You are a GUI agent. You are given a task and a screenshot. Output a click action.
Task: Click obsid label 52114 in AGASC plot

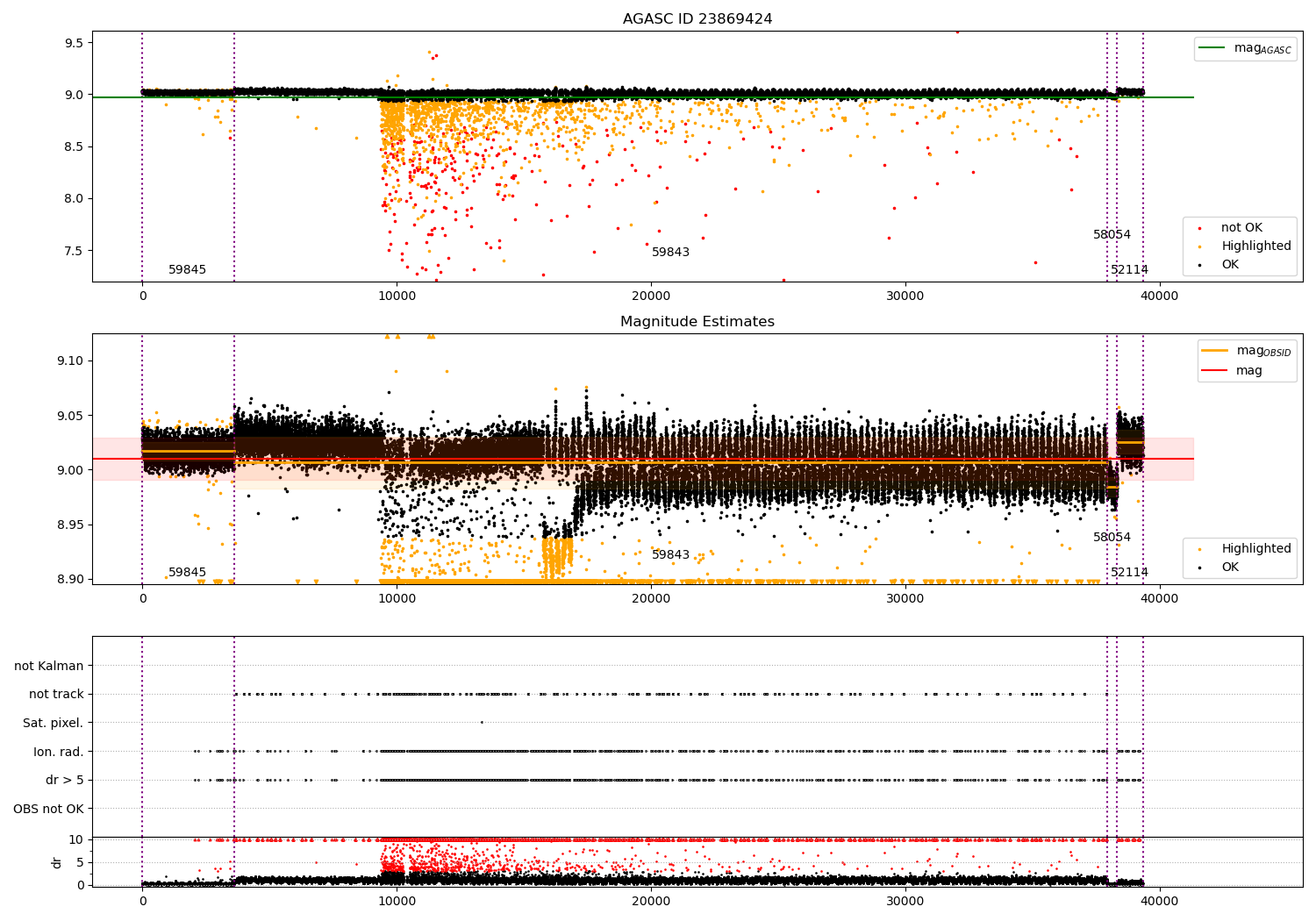[1129, 270]
